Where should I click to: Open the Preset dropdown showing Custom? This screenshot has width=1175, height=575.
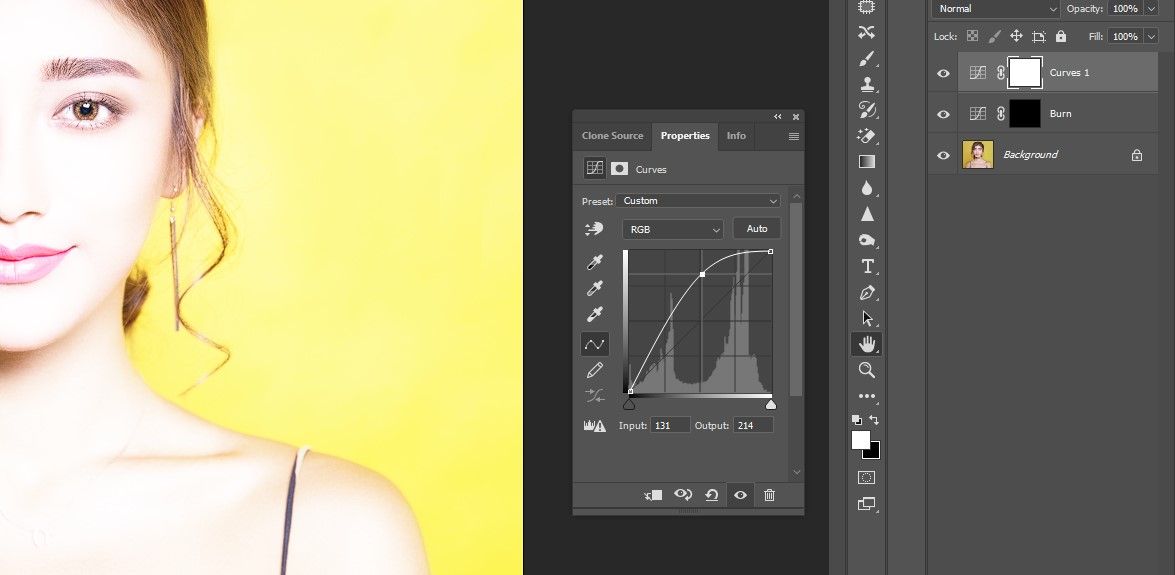click(698, 201)
